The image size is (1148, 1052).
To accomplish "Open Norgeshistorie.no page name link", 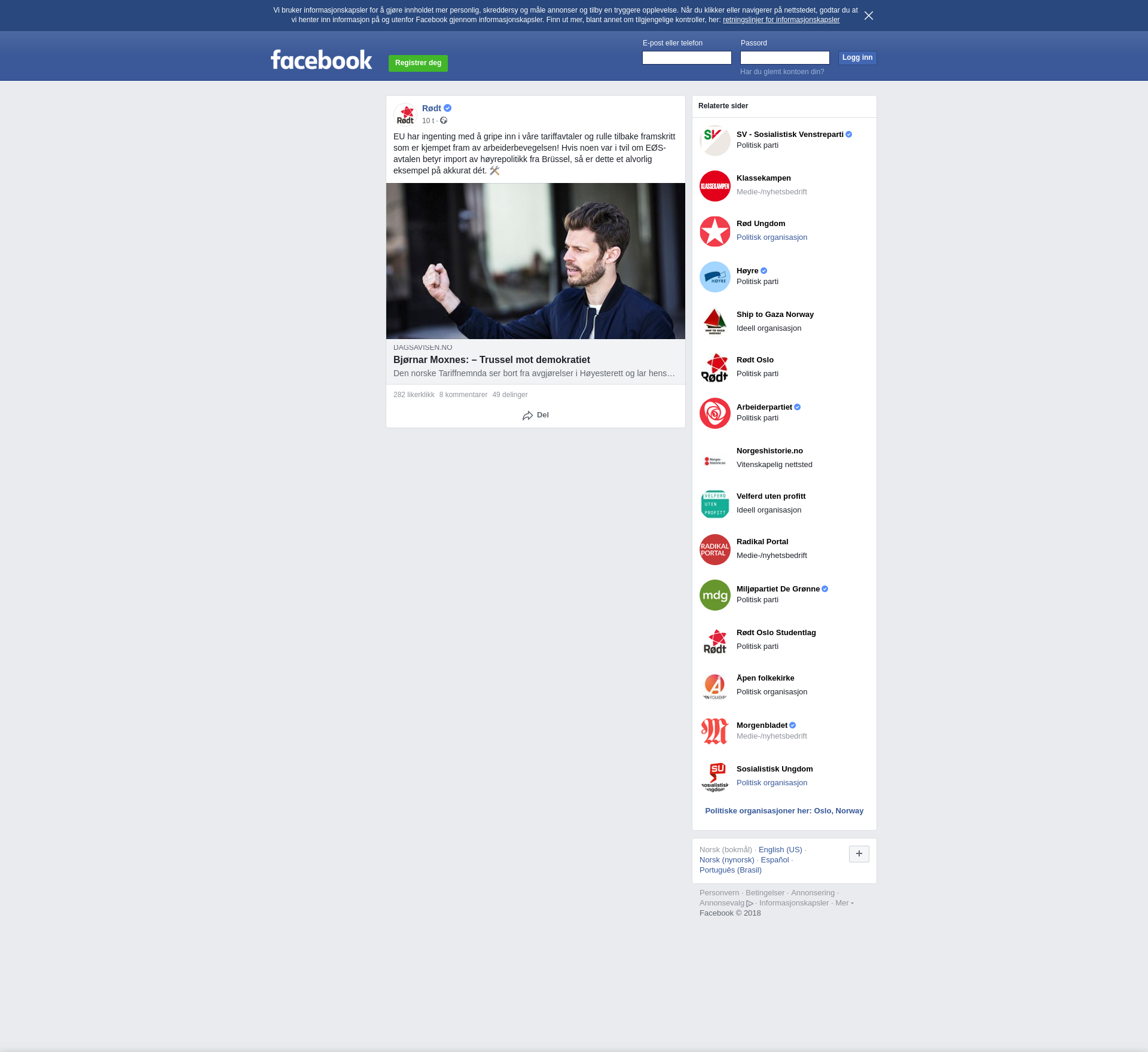I will [x=770, y=451].
